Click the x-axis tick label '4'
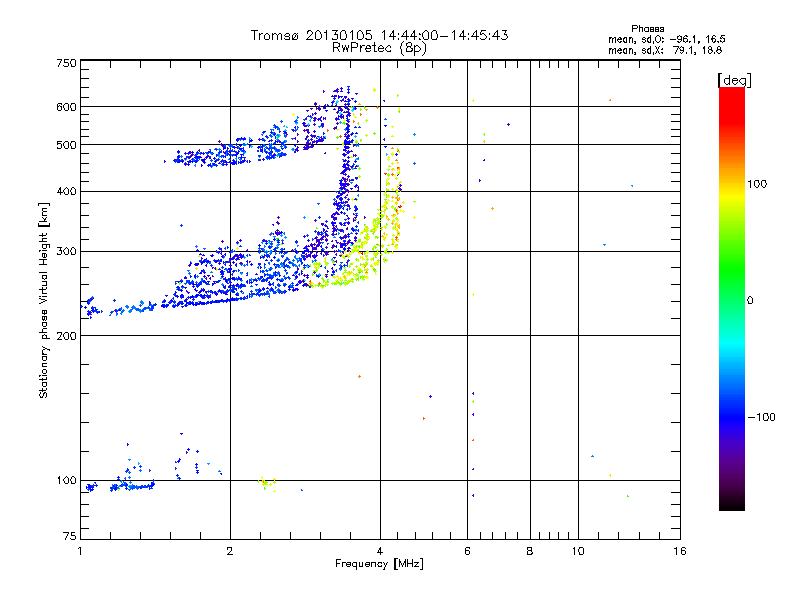The width and height of the screenshot is (800, 600). click(380, 551)
